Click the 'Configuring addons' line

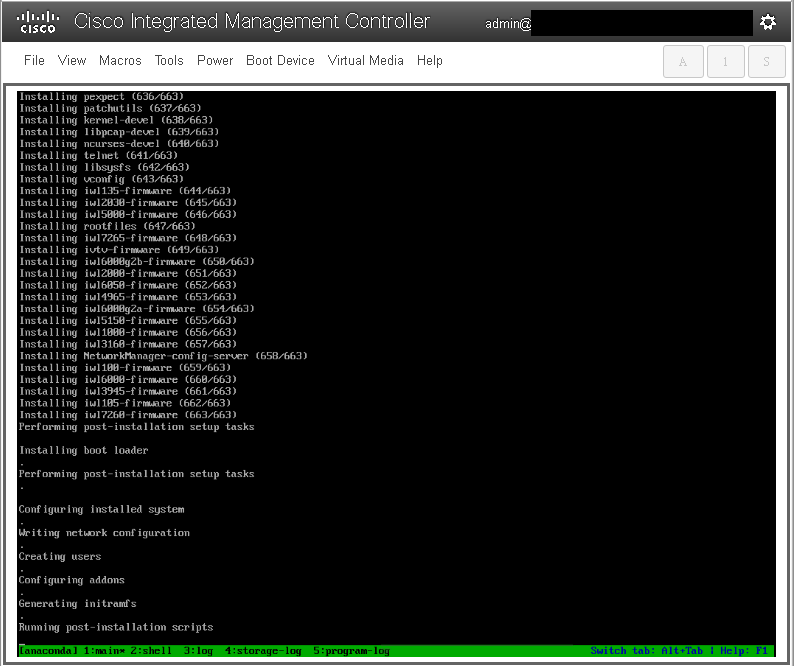(71, 580)
